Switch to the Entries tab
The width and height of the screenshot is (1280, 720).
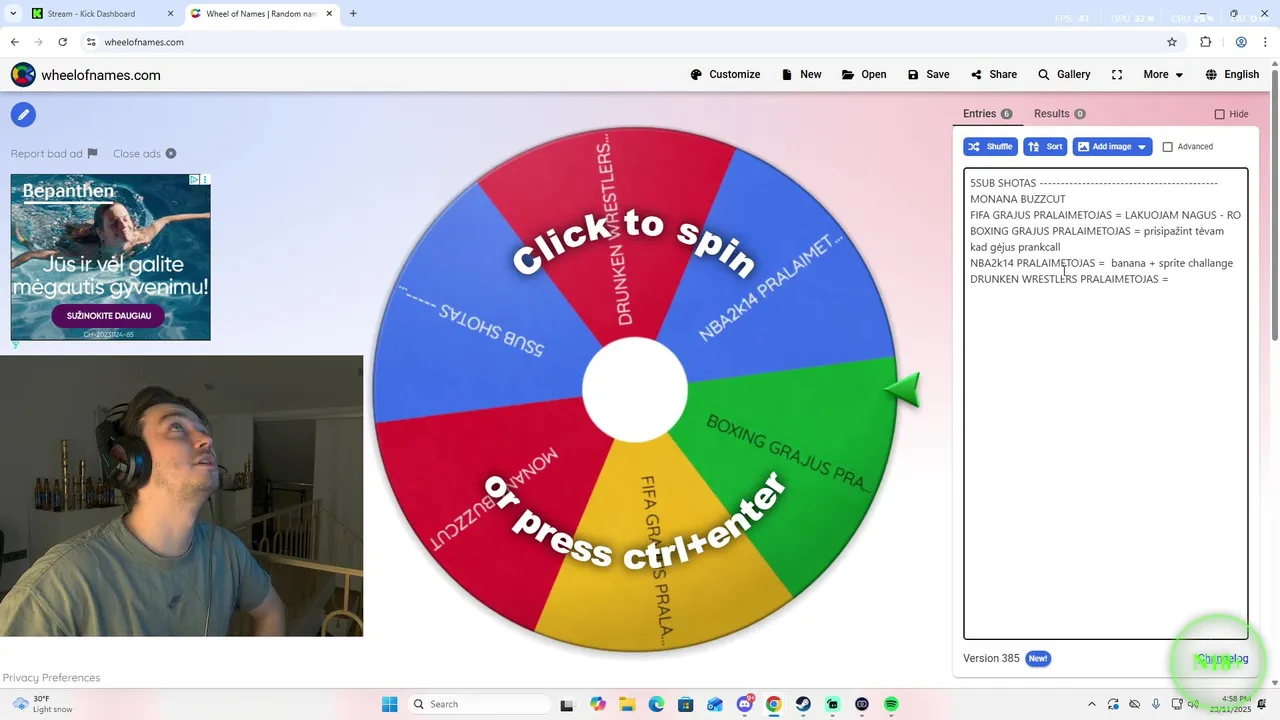[x=987, y=114]
